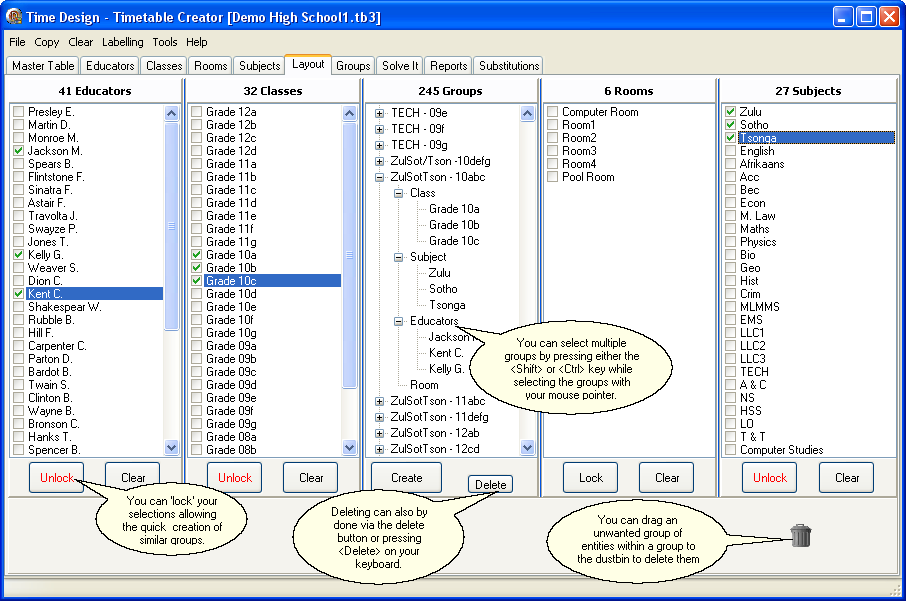Check the Pool Room checkbox
This screenshot has width=906, height=601.
[x=552, y=177]
